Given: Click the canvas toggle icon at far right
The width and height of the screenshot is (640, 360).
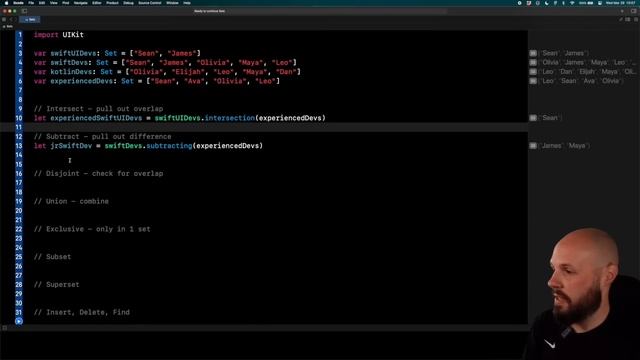Looking at the screenshot, I should point(636,19).
